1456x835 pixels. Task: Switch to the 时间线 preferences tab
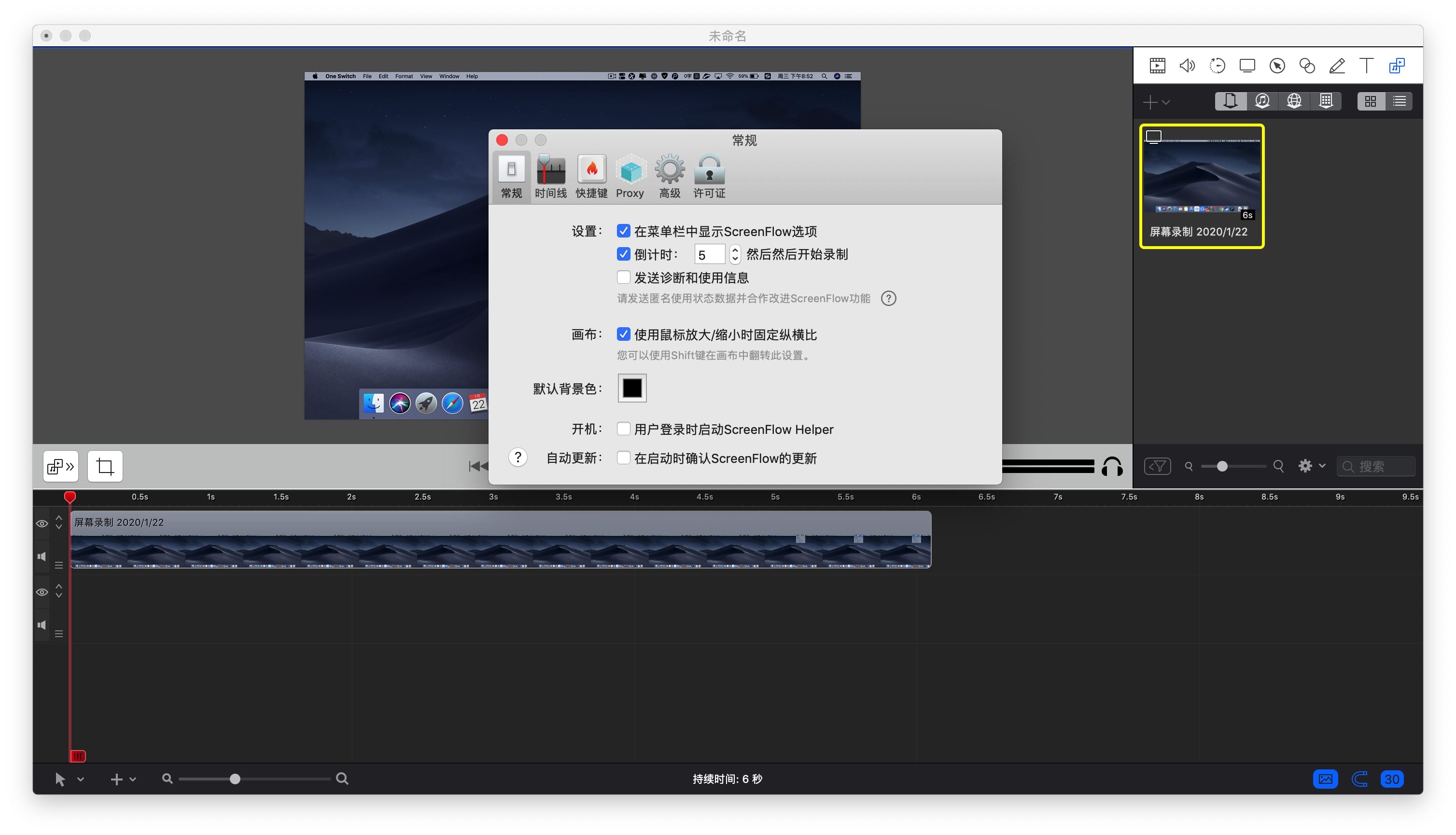550,177
